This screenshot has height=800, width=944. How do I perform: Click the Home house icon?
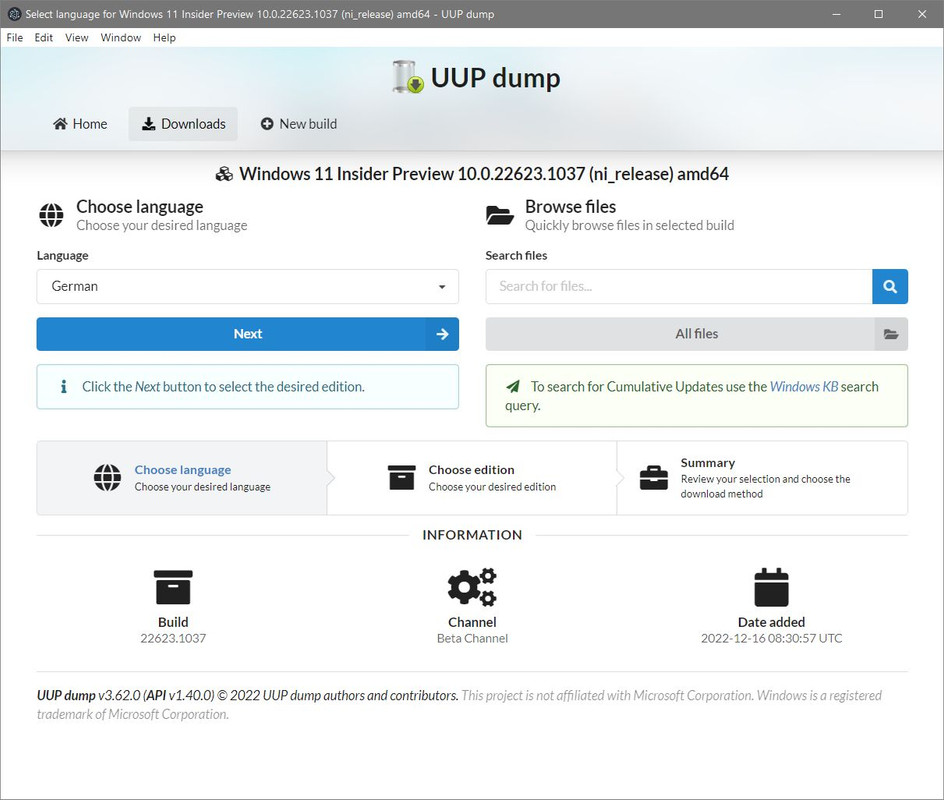tap(60, 124)
